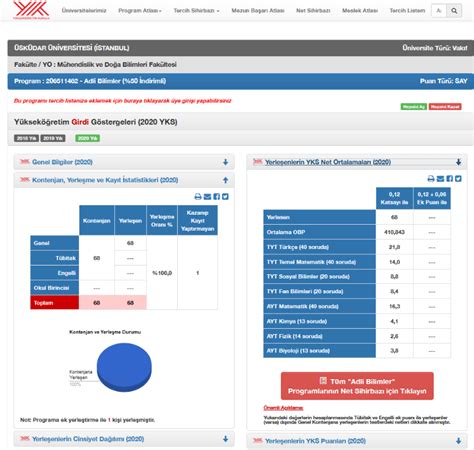This screenshot has width=474, height=450.
Task: Click the YÖK logo in the navbar
Action: [31, 10]
